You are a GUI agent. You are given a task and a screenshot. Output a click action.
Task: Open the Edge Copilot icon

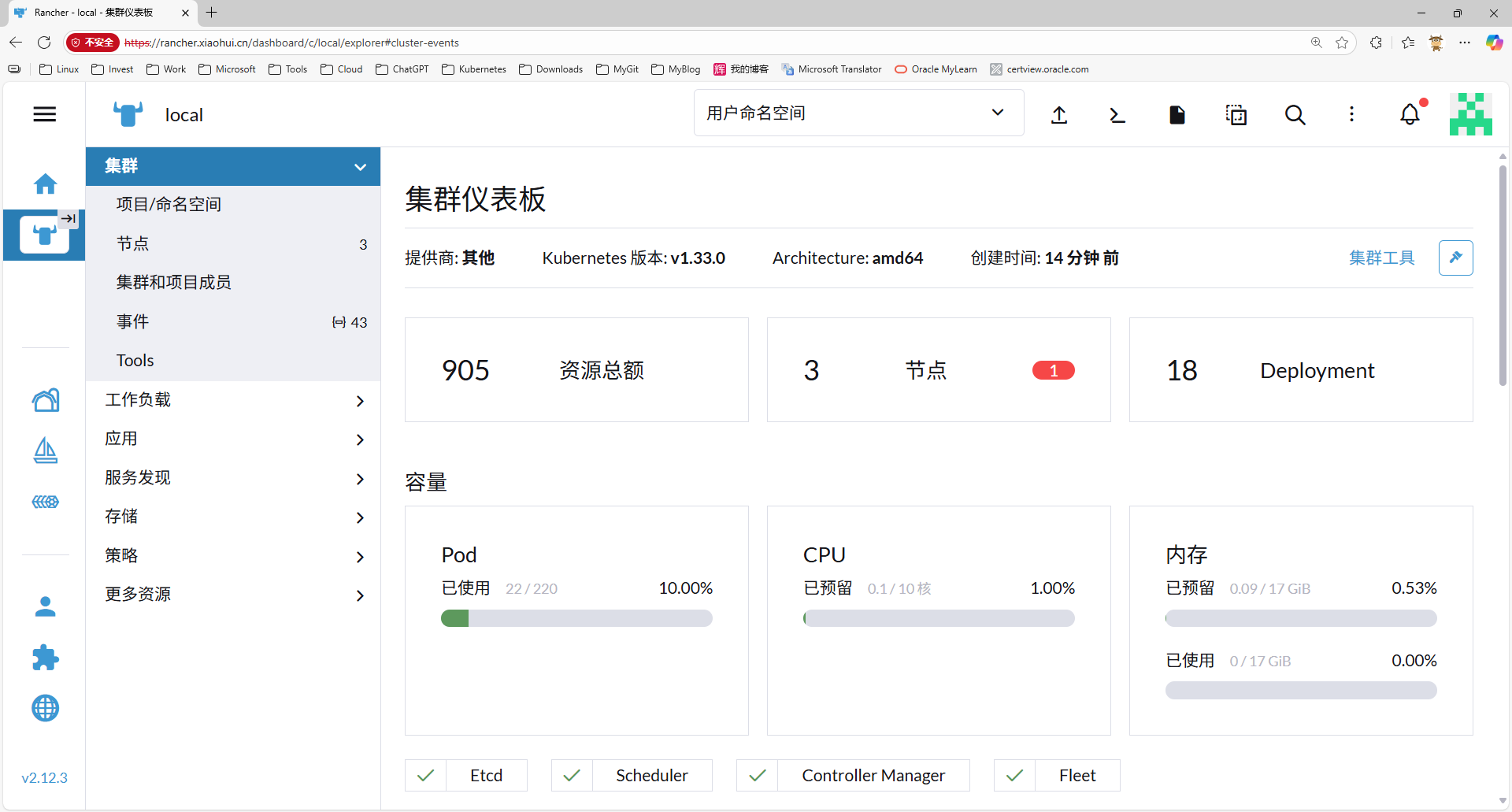tap(1494, 43)
